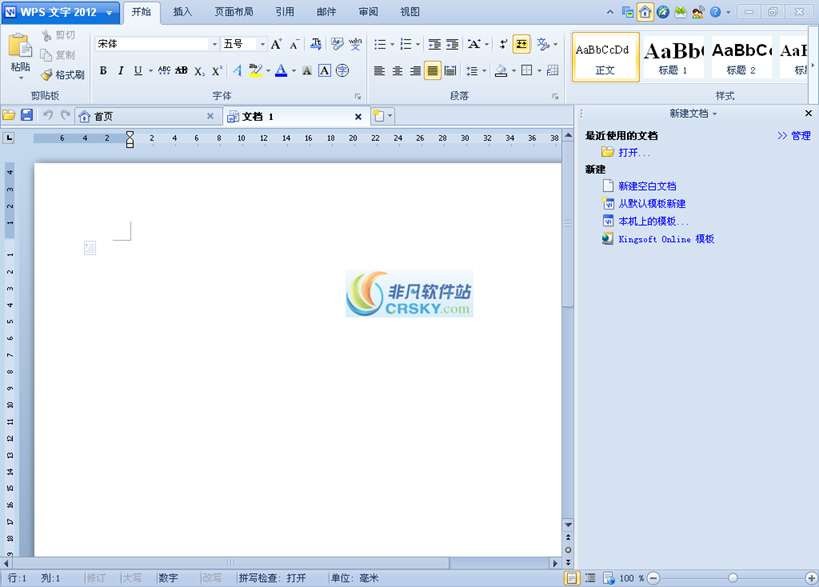Click the open folder icon in quick toolbar
Viewport: 819px width, 587px height.
9,115
